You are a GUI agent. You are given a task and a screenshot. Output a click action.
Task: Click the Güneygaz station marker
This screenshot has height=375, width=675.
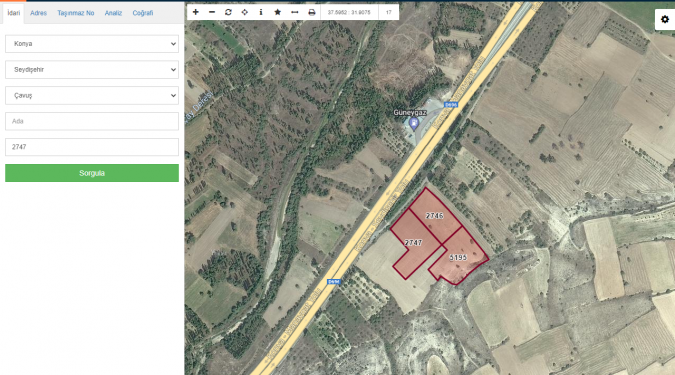[414, 124]
